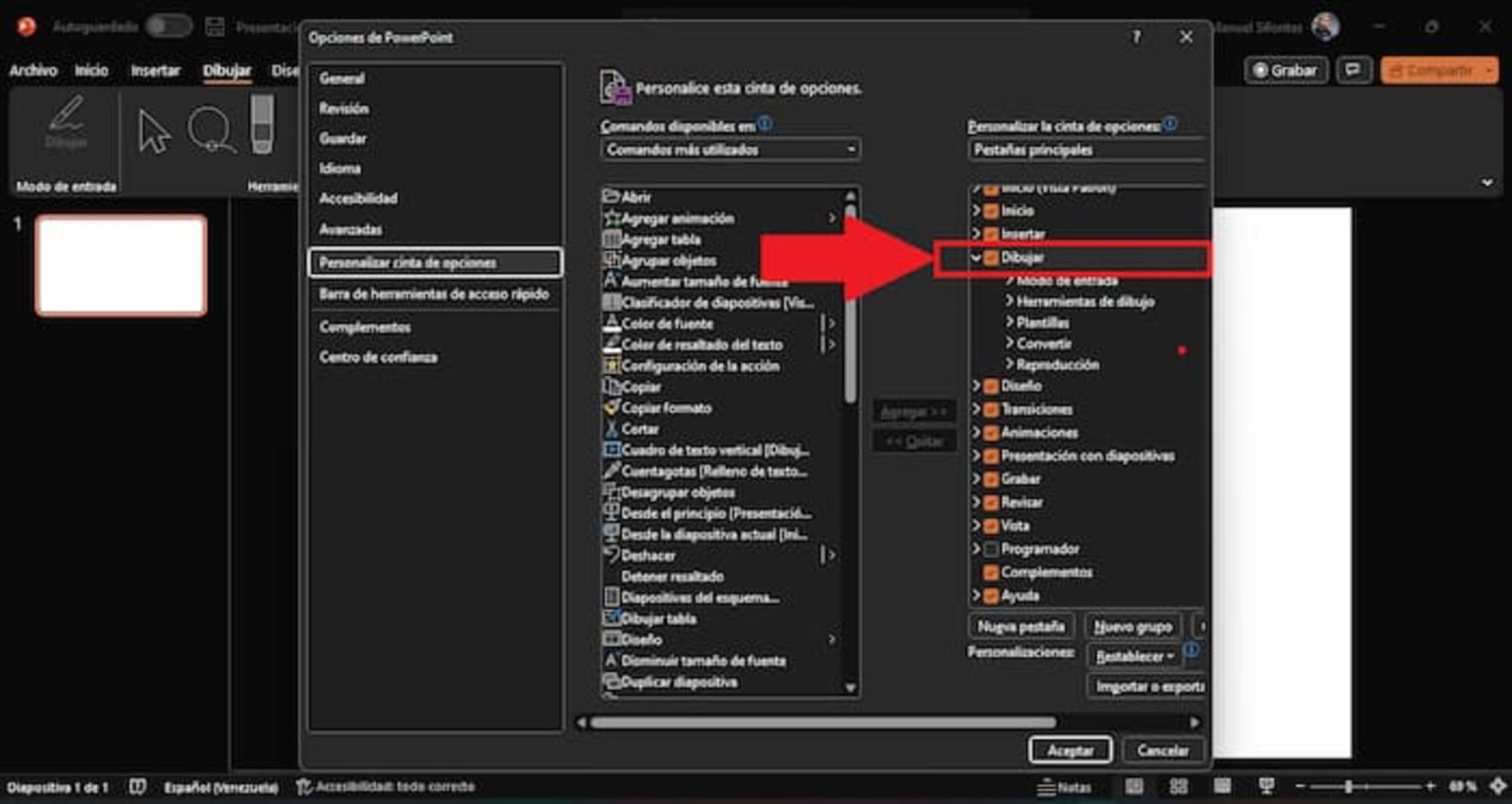Viewport: 1512px width, 804px height.
Task: Pick the Agregar tabla grid icon
Action: coord(611,239)
